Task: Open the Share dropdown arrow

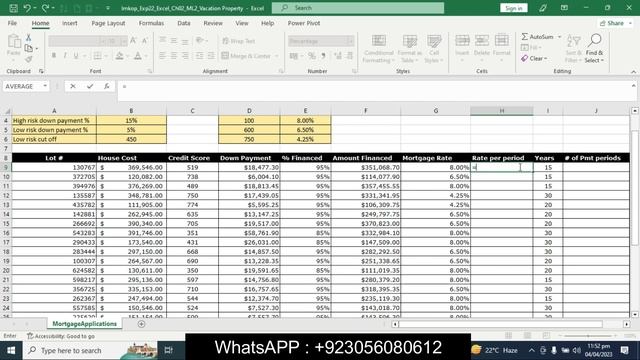Action: coord(630,23)
